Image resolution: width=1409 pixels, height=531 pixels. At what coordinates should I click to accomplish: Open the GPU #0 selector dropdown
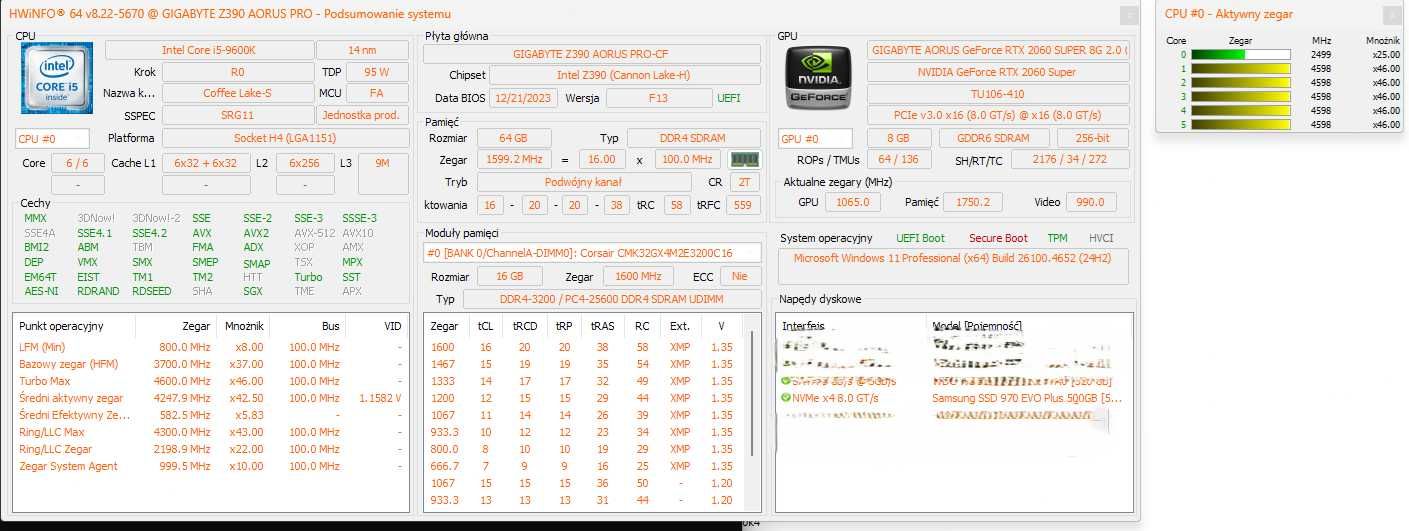(x=815, y=139)
